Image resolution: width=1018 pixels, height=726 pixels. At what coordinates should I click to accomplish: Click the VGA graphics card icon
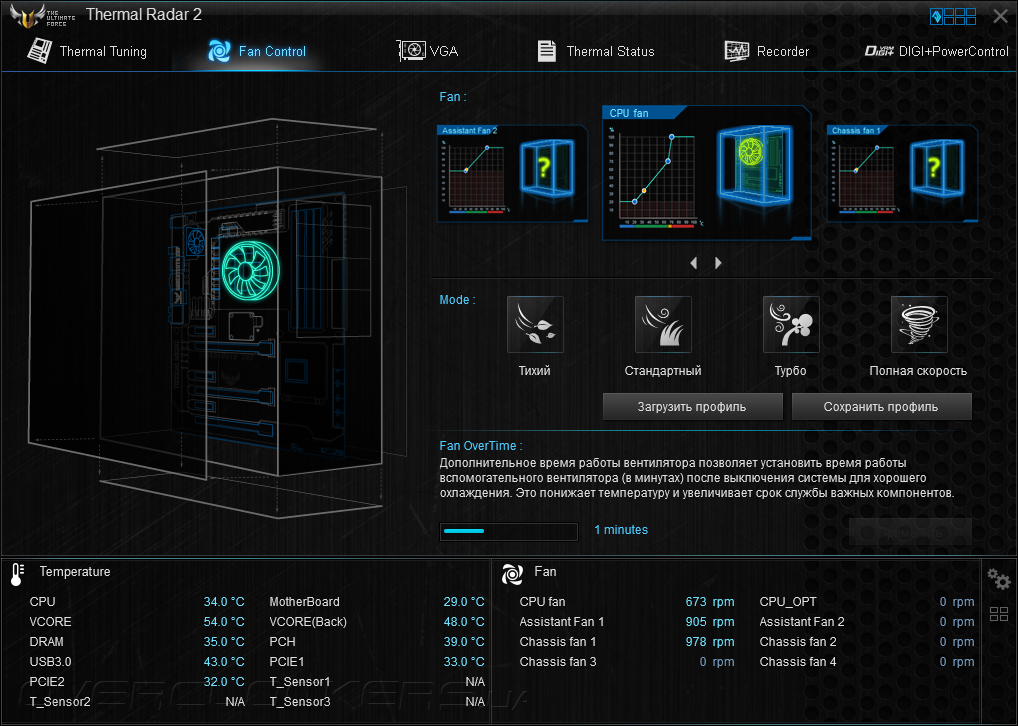411,51
